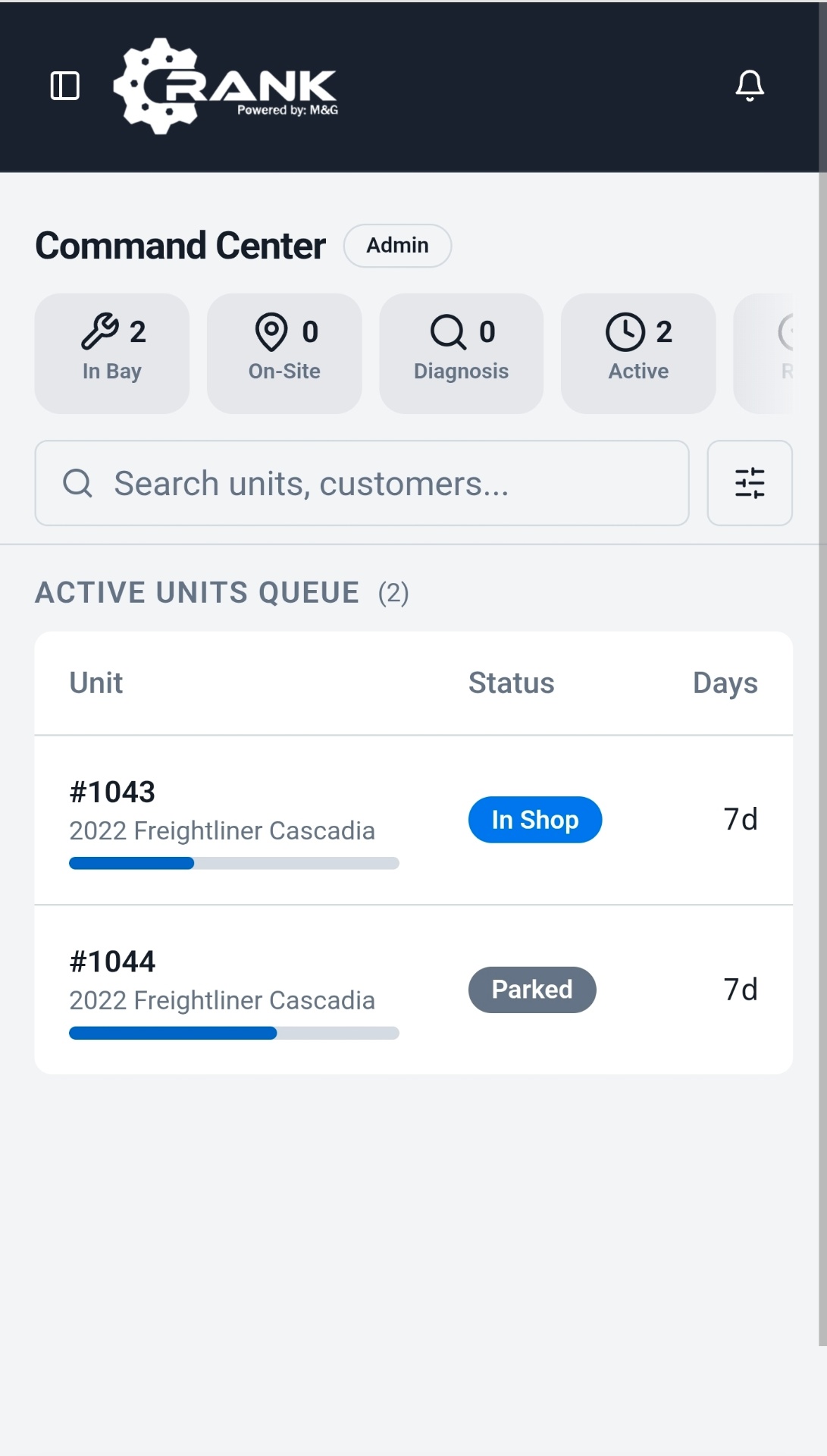
Task: Toggle the sidebar panel icon
Action: [64, 86]
